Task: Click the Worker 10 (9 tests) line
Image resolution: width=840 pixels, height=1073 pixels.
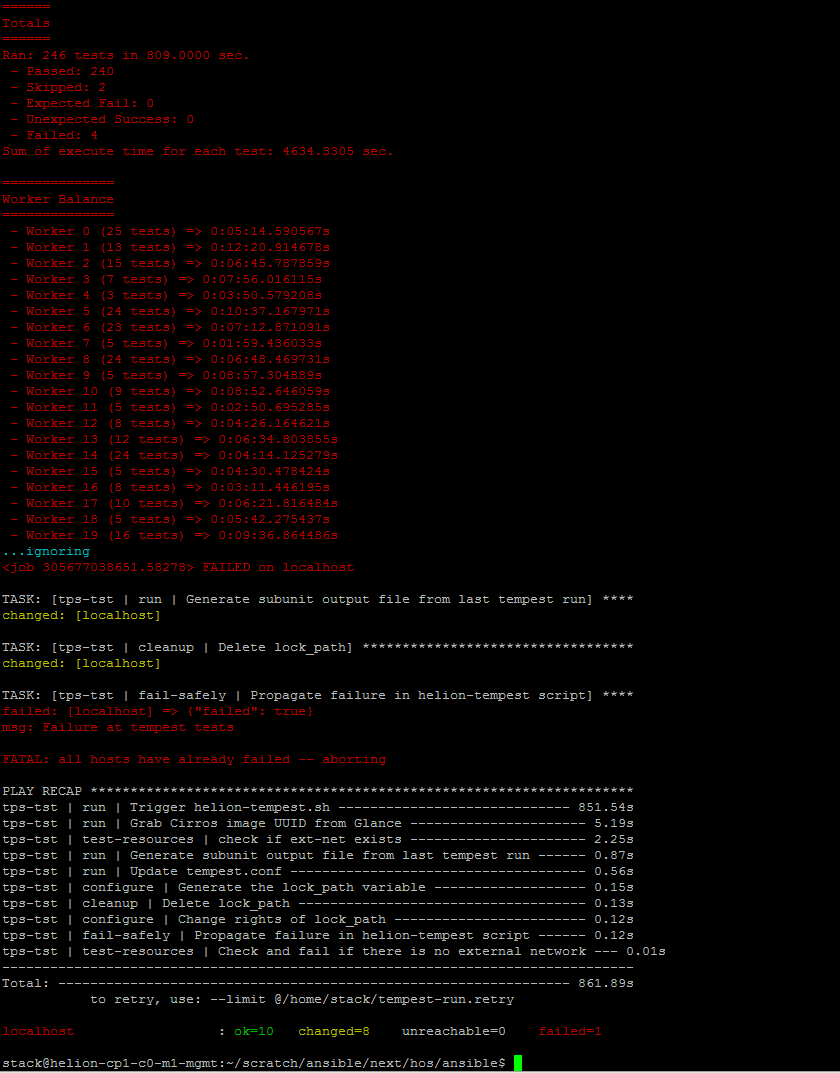Action: tap(170, 391)
